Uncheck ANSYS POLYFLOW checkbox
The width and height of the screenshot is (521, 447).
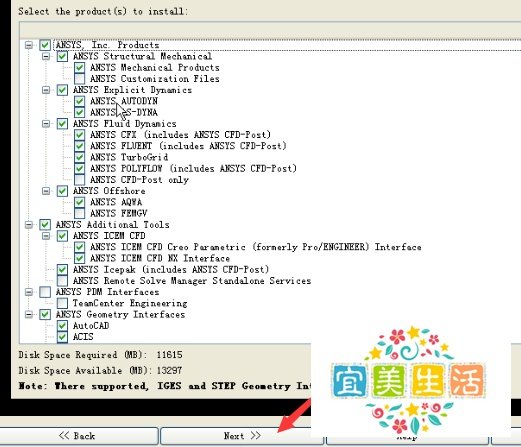pos(79,168)
